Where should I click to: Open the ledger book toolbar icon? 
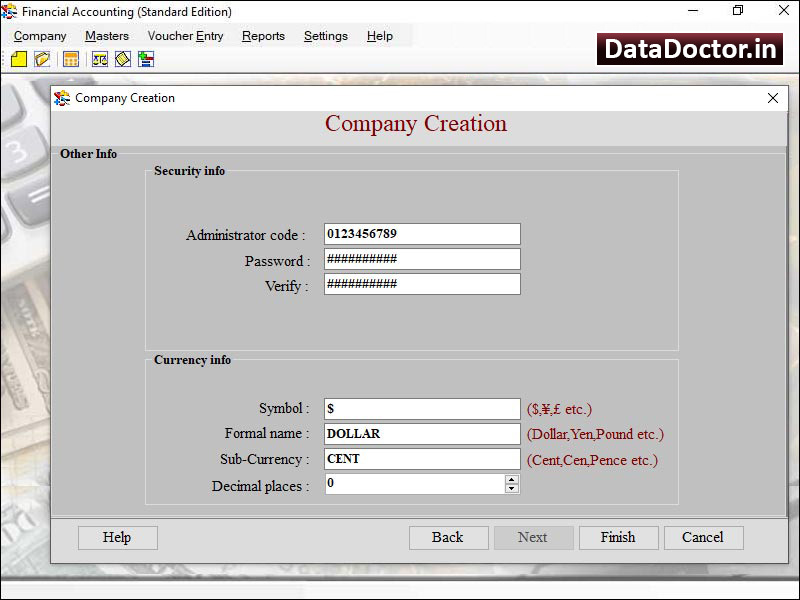pyautogui.click(x=122, y=59)
